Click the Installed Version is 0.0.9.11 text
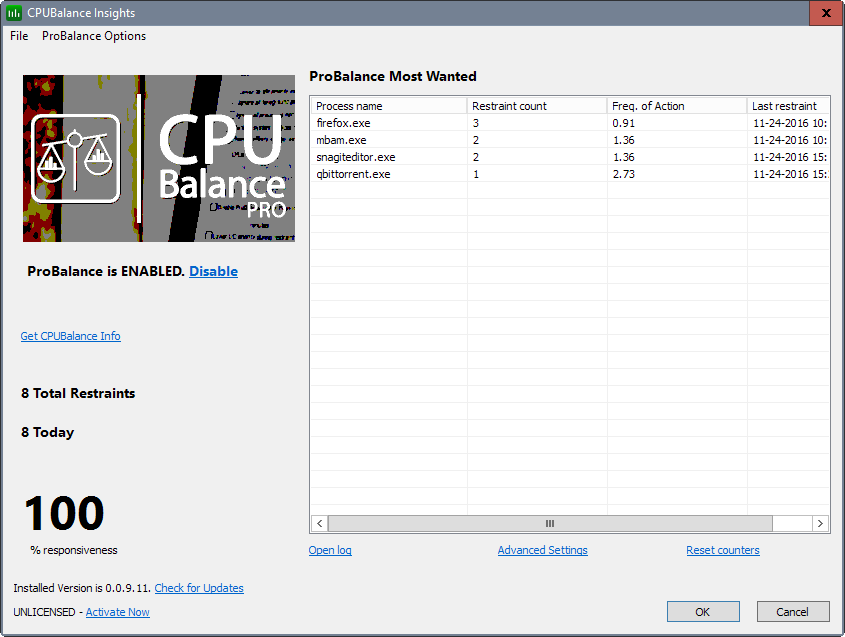The width and height of the screenshot is (845, 637). coord(82,588)
